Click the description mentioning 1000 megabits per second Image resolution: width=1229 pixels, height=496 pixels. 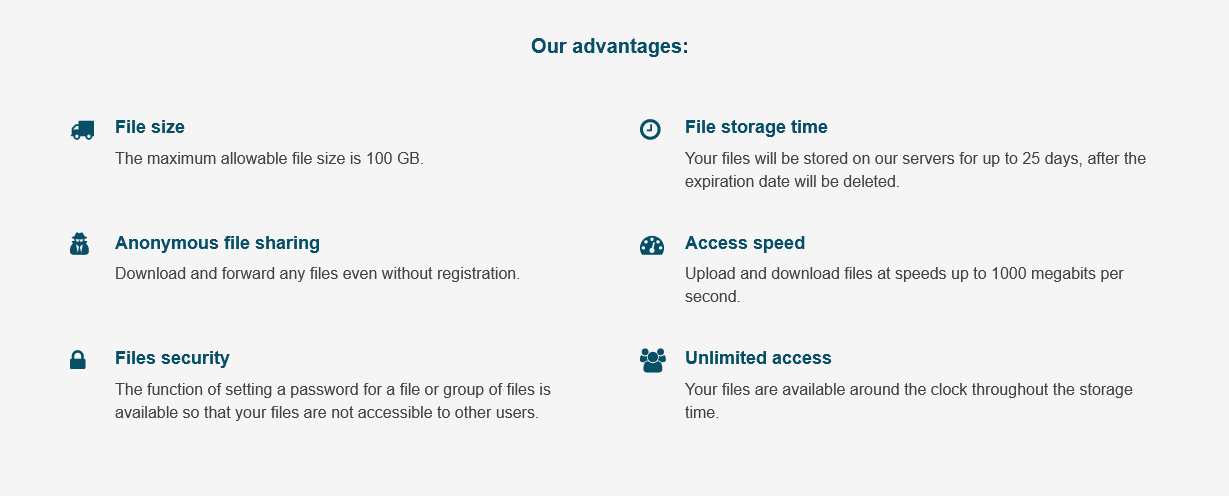coord(904,285)
